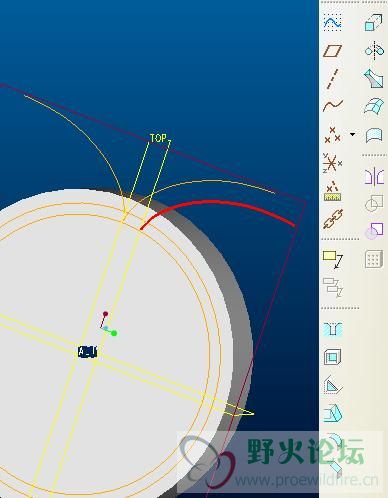Choose the Datum Curve tool
This screenshot has width=388, height=498.
332,106
